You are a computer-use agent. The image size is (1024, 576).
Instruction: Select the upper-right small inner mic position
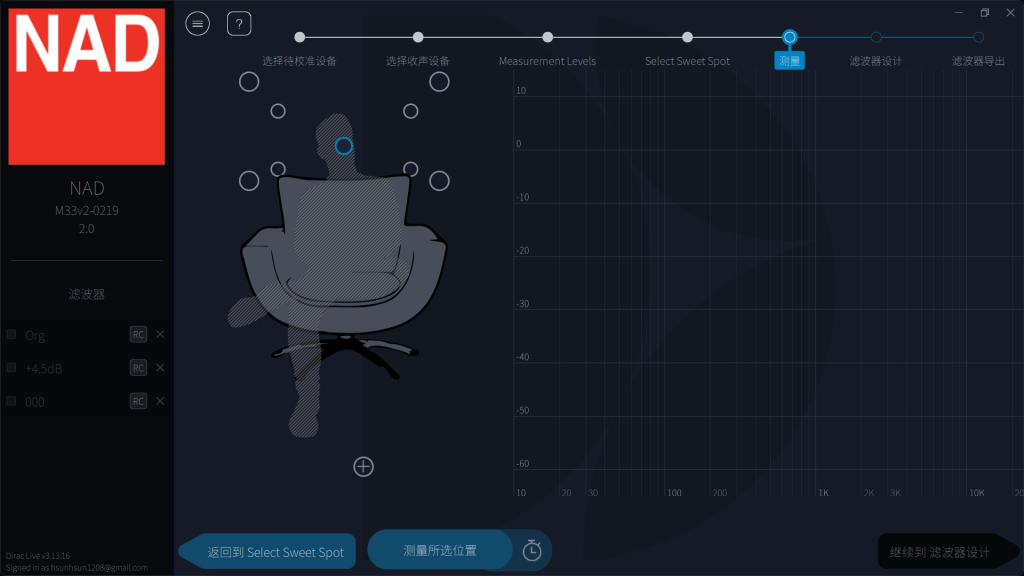(x=410, y=111)
